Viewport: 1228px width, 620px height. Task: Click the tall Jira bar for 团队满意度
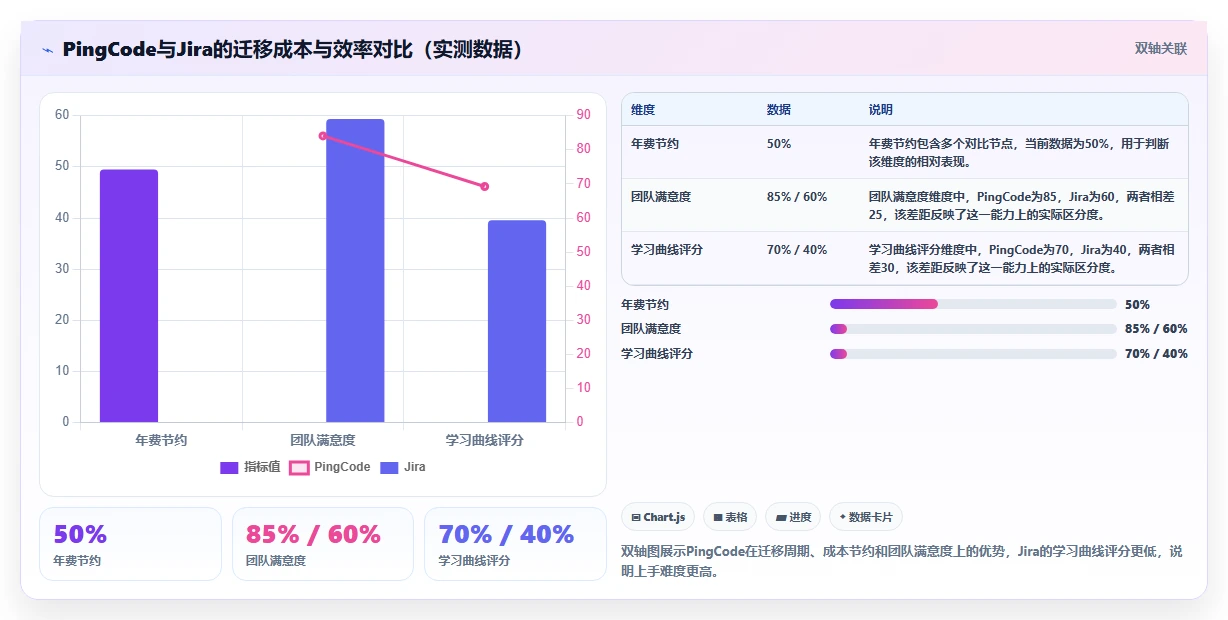pyautogui.click(x=355, y=271)
